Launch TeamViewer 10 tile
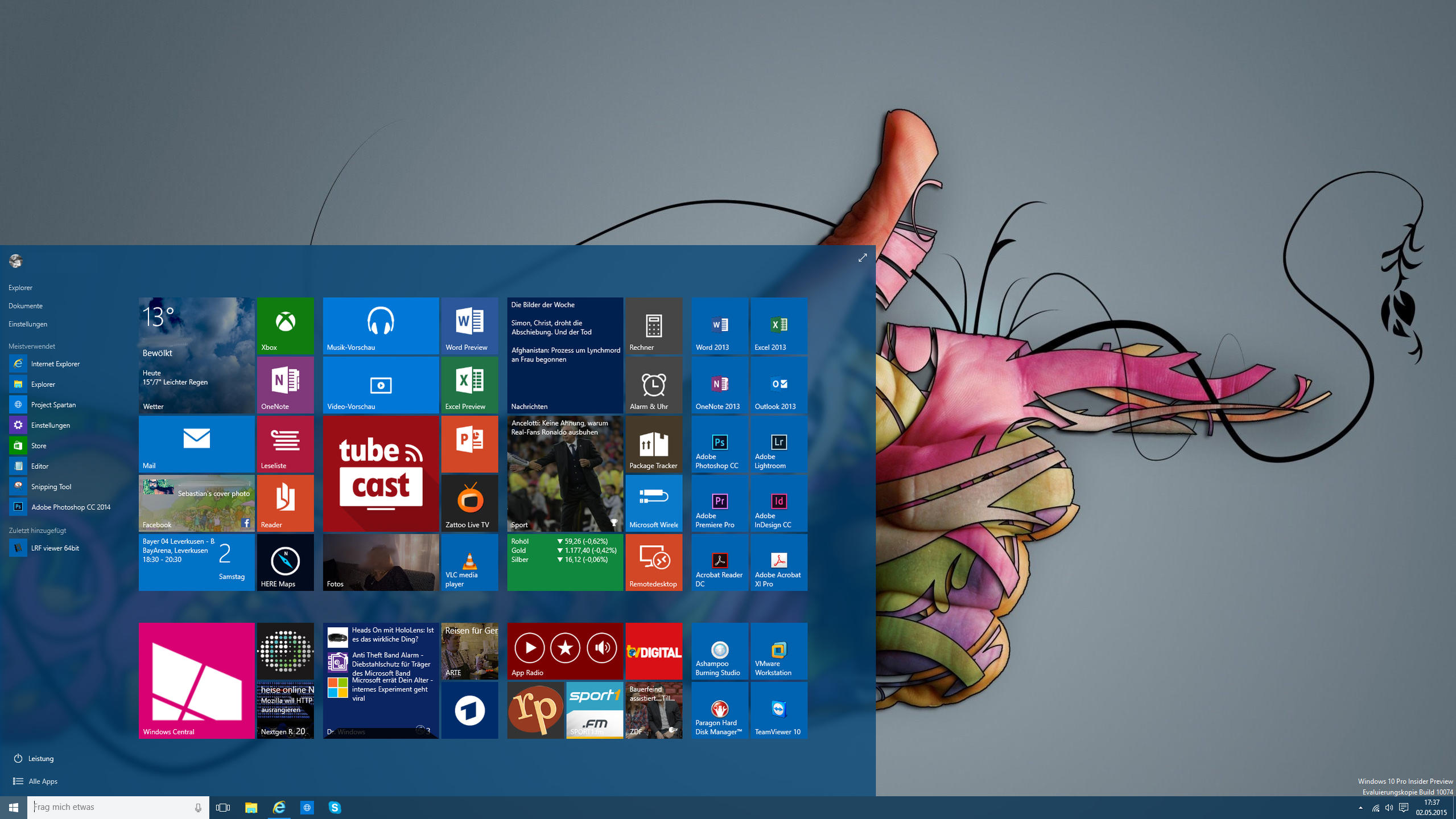 tap(778, 710)
